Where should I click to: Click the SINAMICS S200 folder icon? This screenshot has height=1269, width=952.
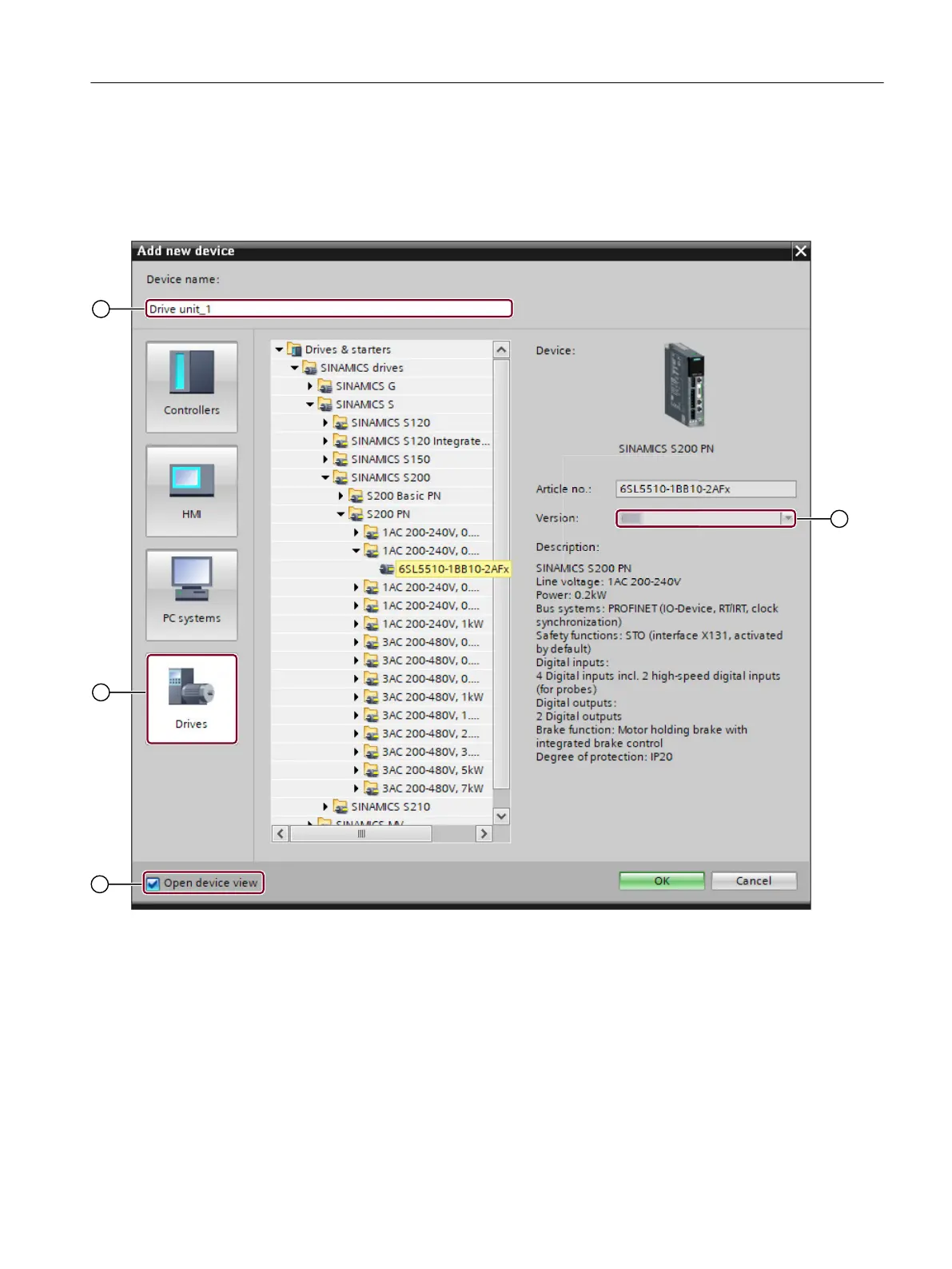coord(341,477)
